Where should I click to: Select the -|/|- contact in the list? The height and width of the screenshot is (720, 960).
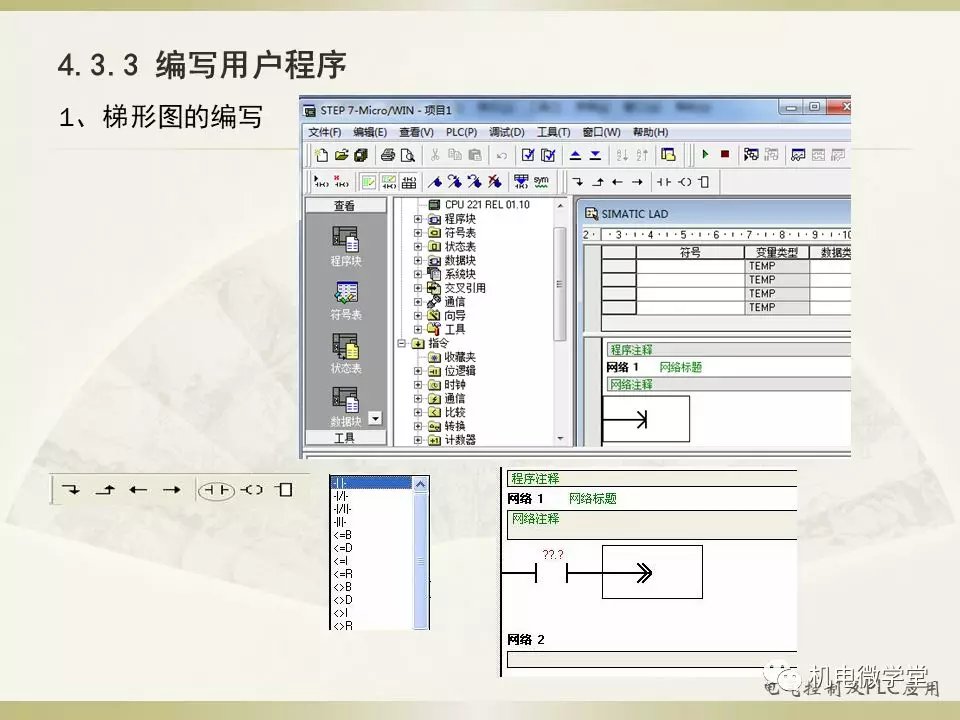(x=341, y=495)
